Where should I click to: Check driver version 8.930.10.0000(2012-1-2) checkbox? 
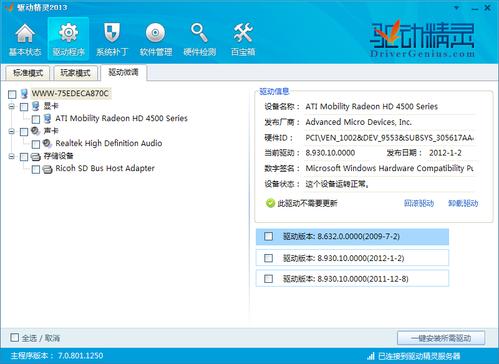point(268,258)
